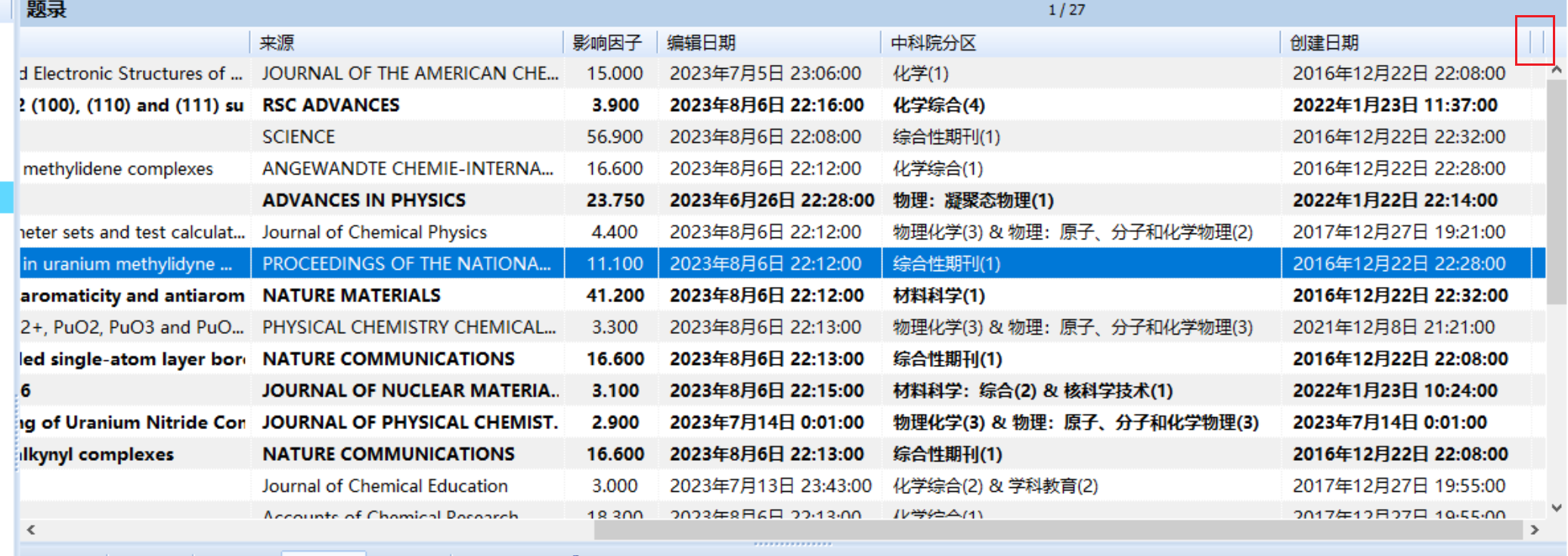Click the 化学综合(2) & 学科教育(2) cell

[995, 486]
